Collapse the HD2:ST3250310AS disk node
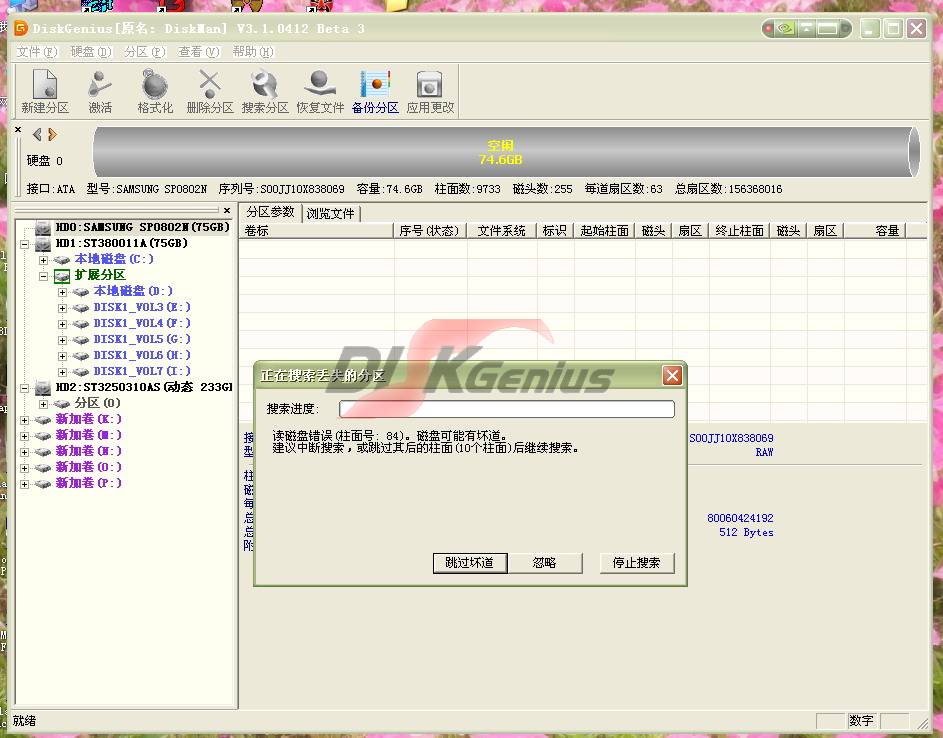The height and width of the screenshot is (738, 943). point(24,388)
